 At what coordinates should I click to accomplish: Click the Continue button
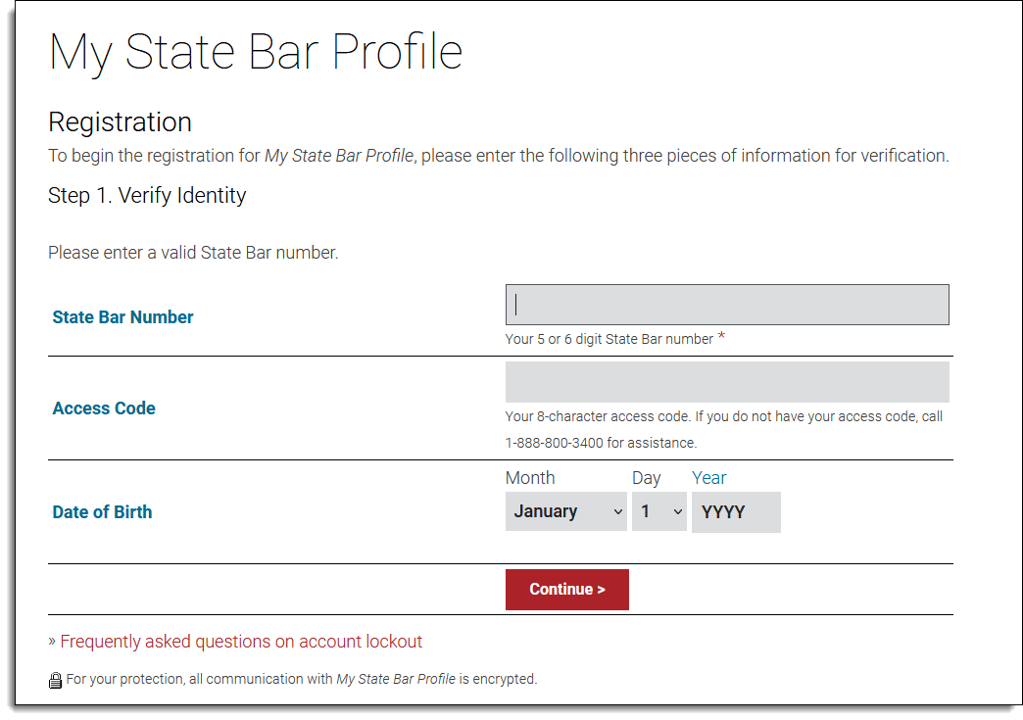pyautogui.click(x=567, y=589)
